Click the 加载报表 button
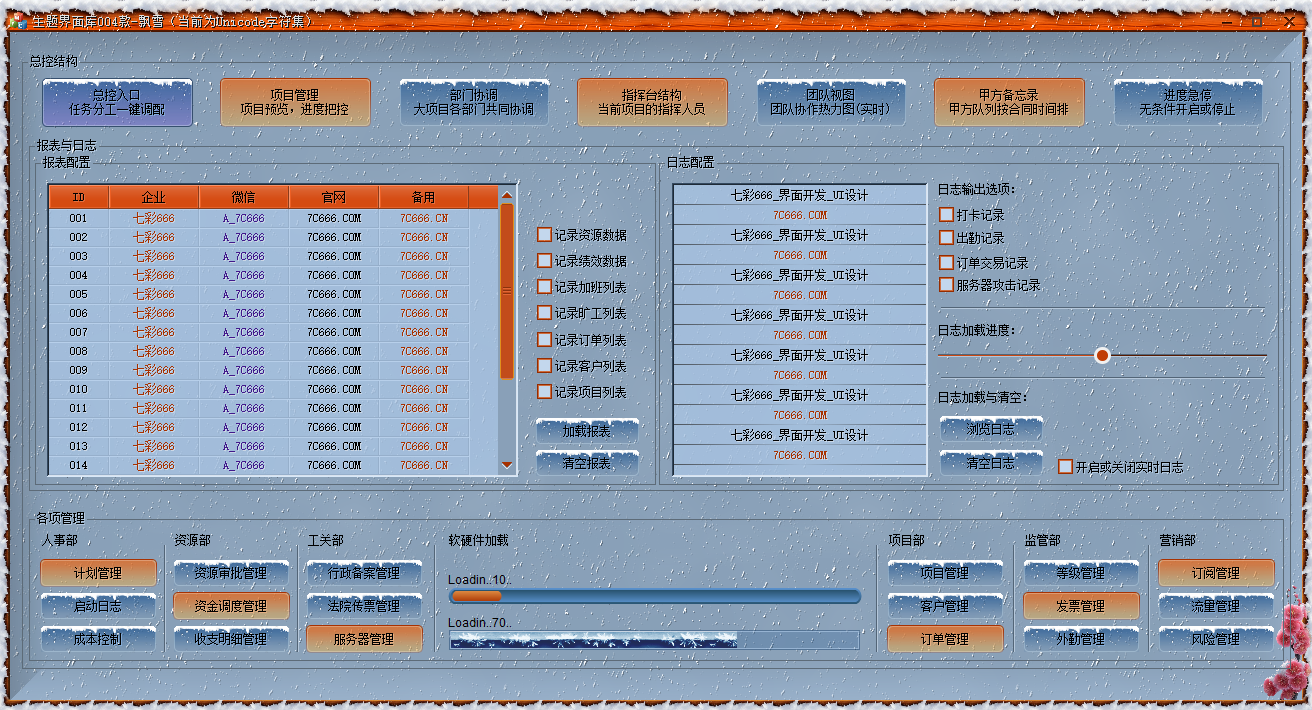1312x710 pixels. pos(586,431)
